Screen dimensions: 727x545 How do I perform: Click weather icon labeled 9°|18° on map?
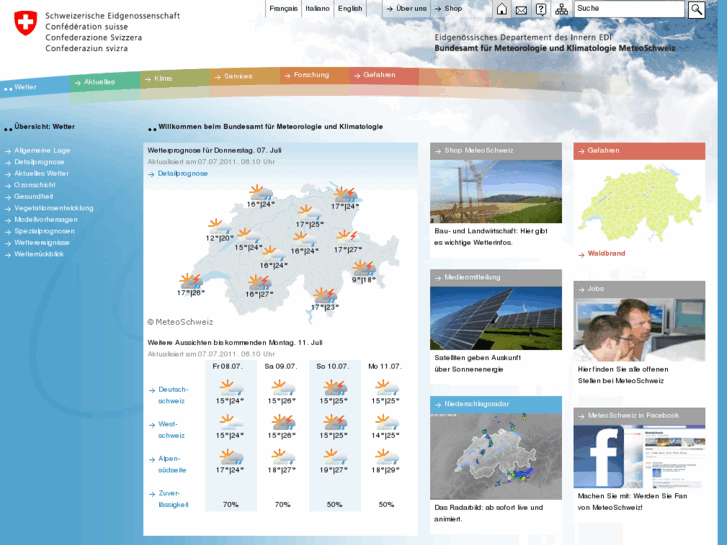click(x=364, y=269)
